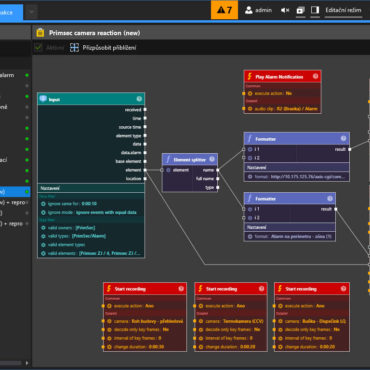Image resolution: width=370 pixels, height=370 pixels.
Task: Click gear icon for 'ignore mode' setting
Action: [x=43, y=212]
